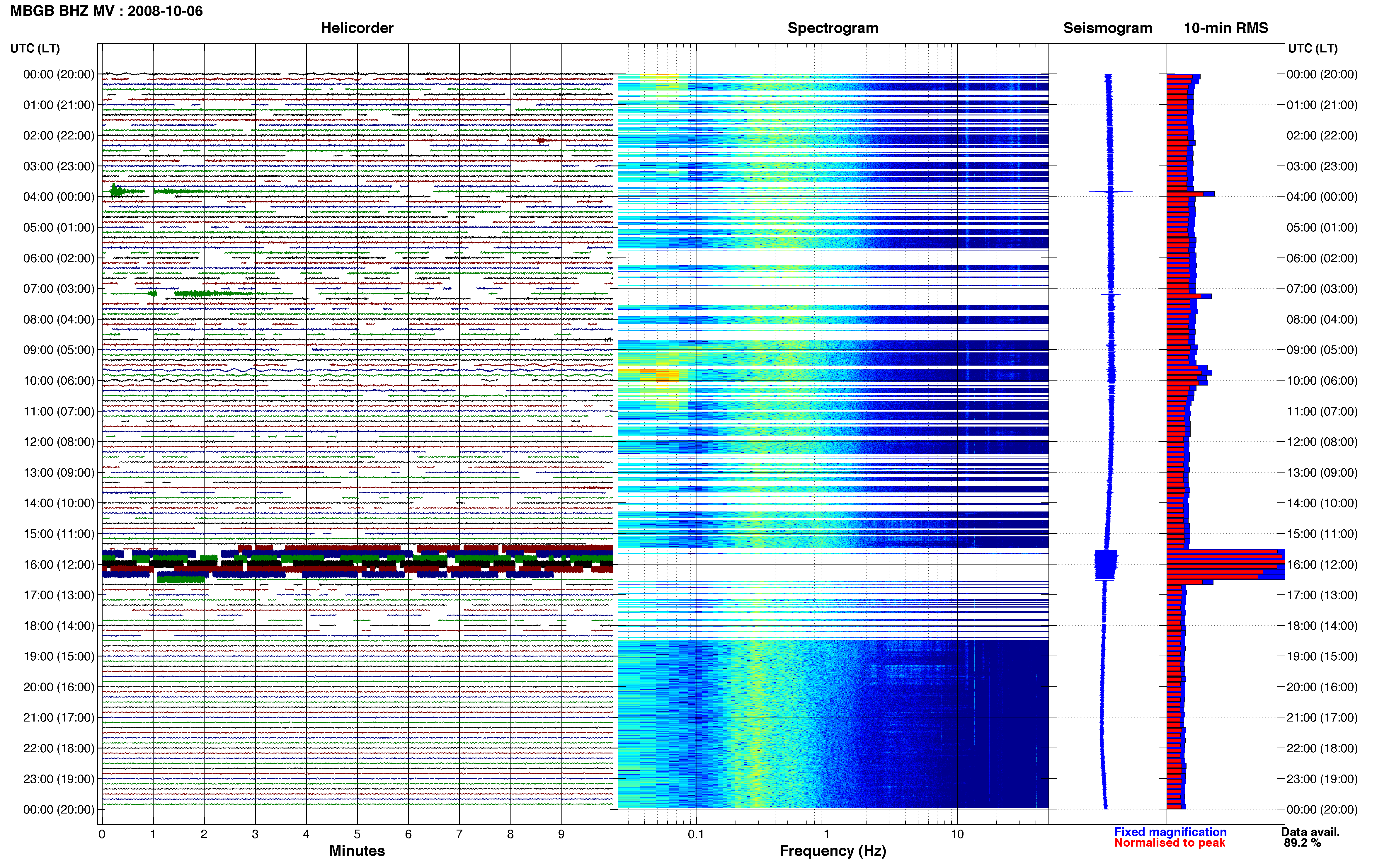Click left-axis time label "20:00 (16:00)"
The image size is (1389, 868).
coord(59,687)
